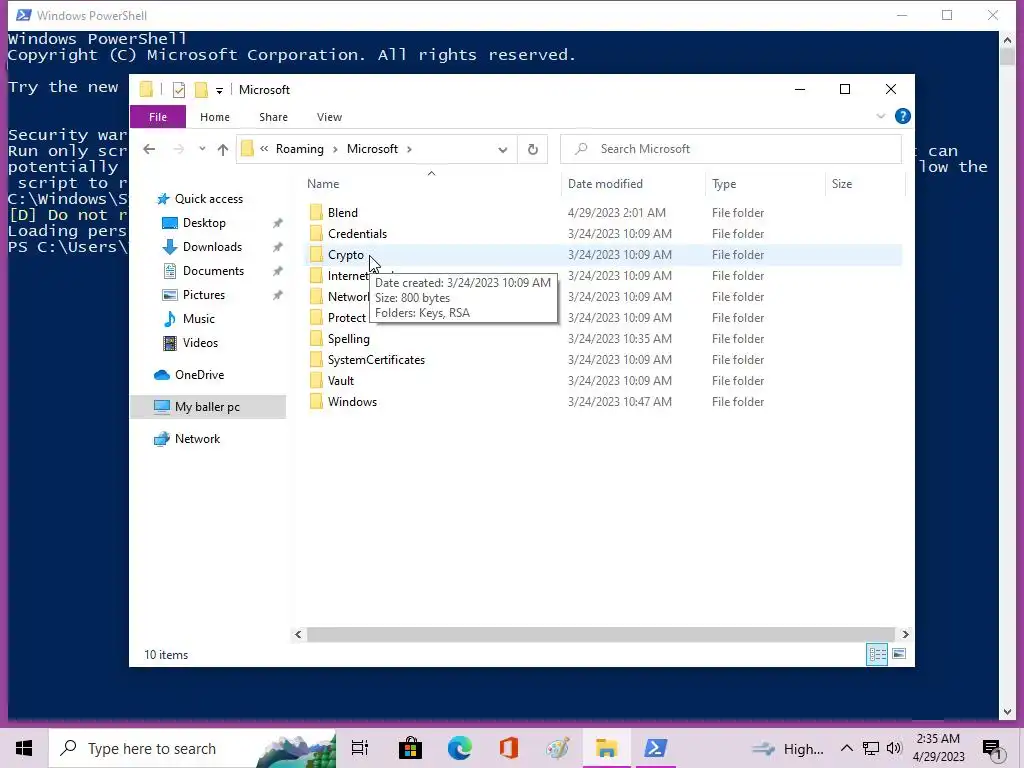The height and width of the screenshot is (768, 1024).
Task: Open Customize Quick Access Toolbar dropdown
Action: coord(219,90)
